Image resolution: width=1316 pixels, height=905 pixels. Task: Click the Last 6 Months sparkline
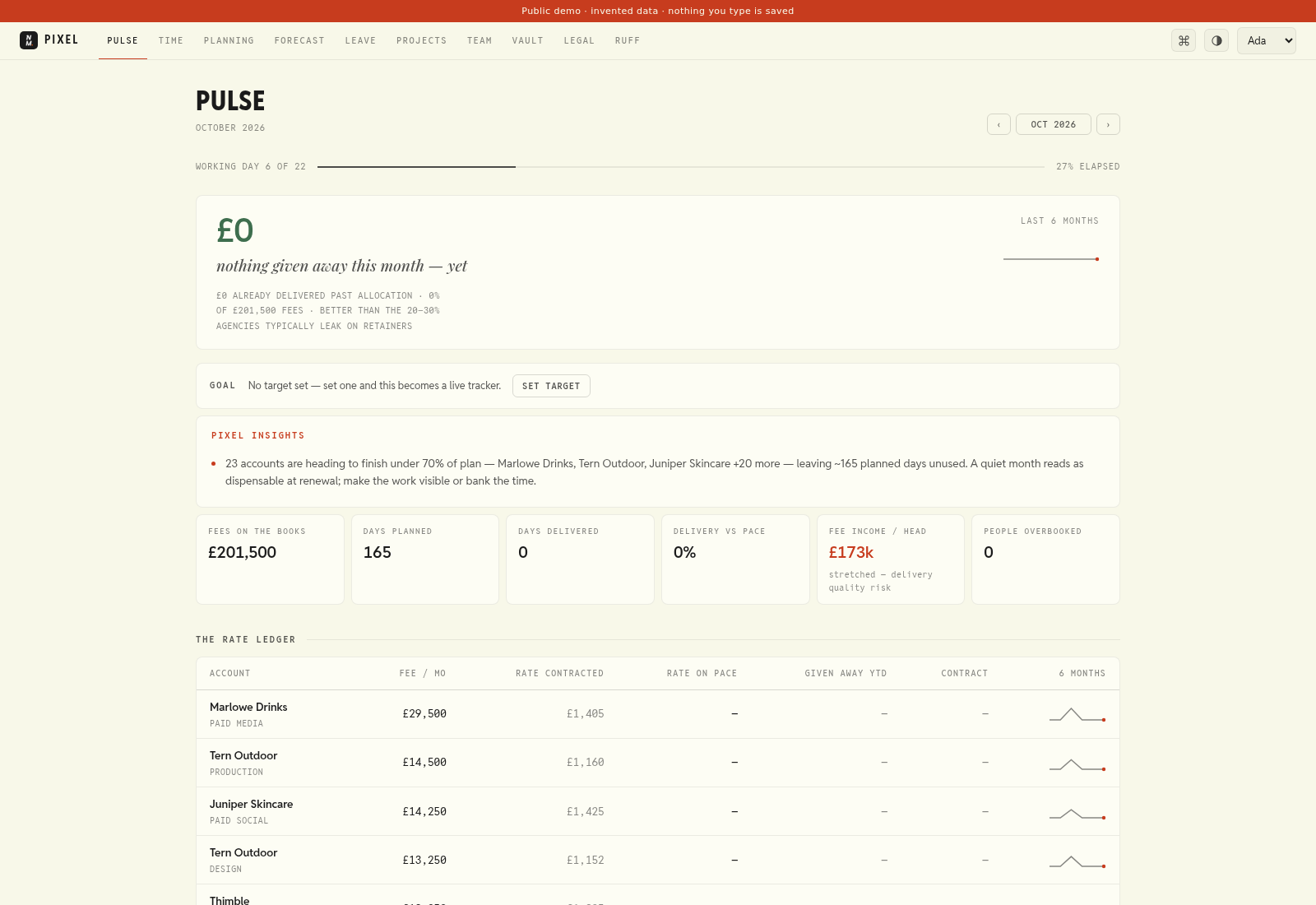tap(1051, 259)
